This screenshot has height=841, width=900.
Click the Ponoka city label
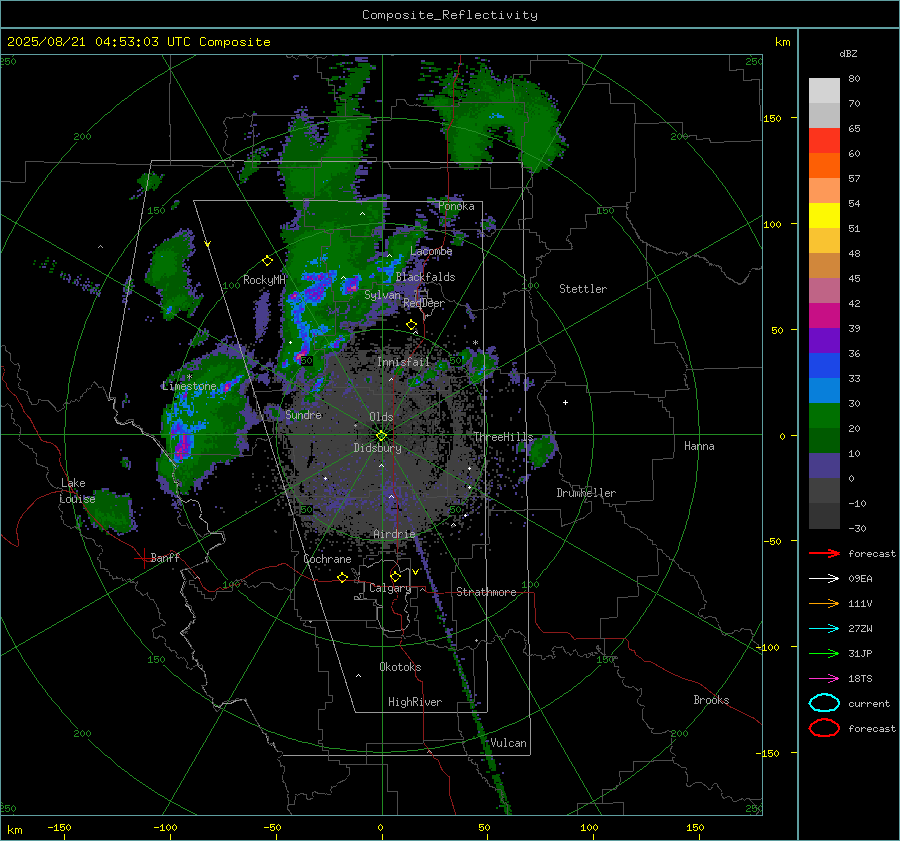pyautogui.click(x=456, y=206)
